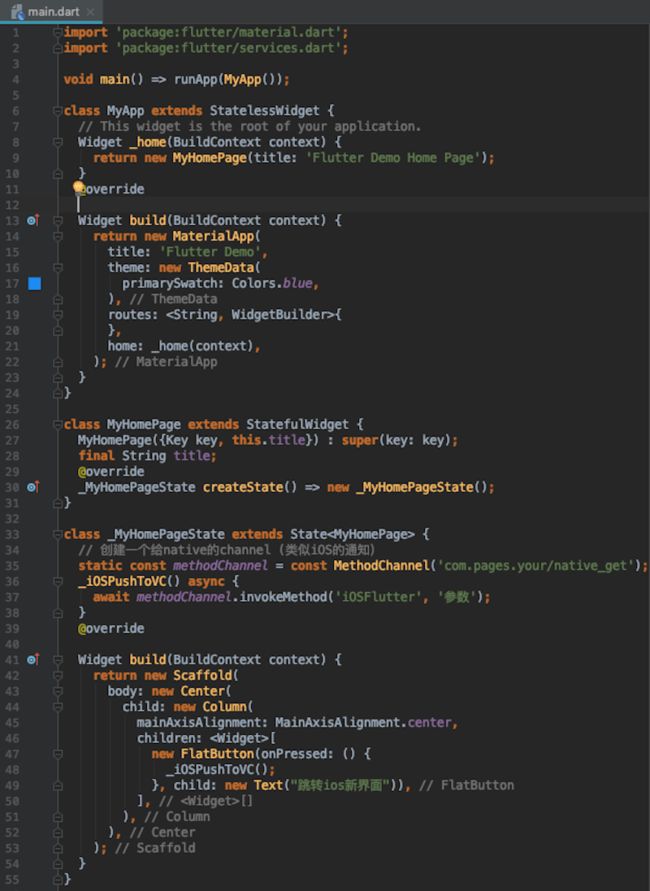The width and height of the screenshot is (650, 891).
Task: Collapse the ThemeData block on line 16
Action: [x=57, y=268]
